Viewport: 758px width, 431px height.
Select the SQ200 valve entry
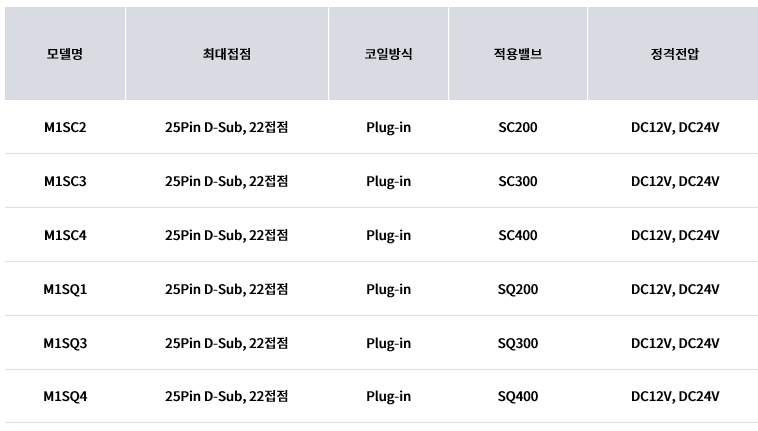pyautogui.click(x=518, y=289)
